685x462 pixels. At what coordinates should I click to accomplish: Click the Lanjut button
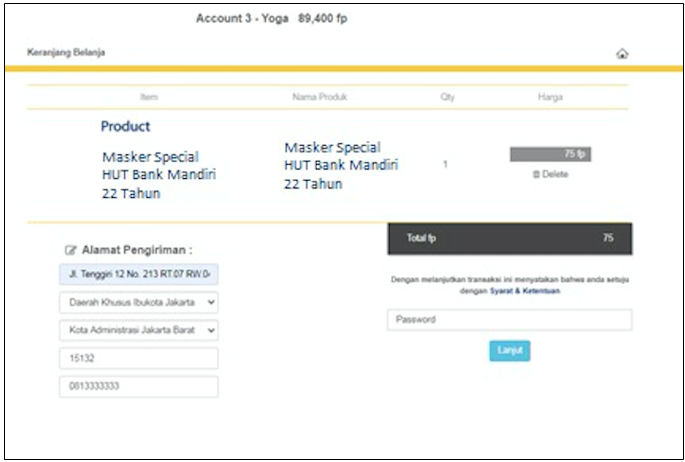[x=510, y=351]
